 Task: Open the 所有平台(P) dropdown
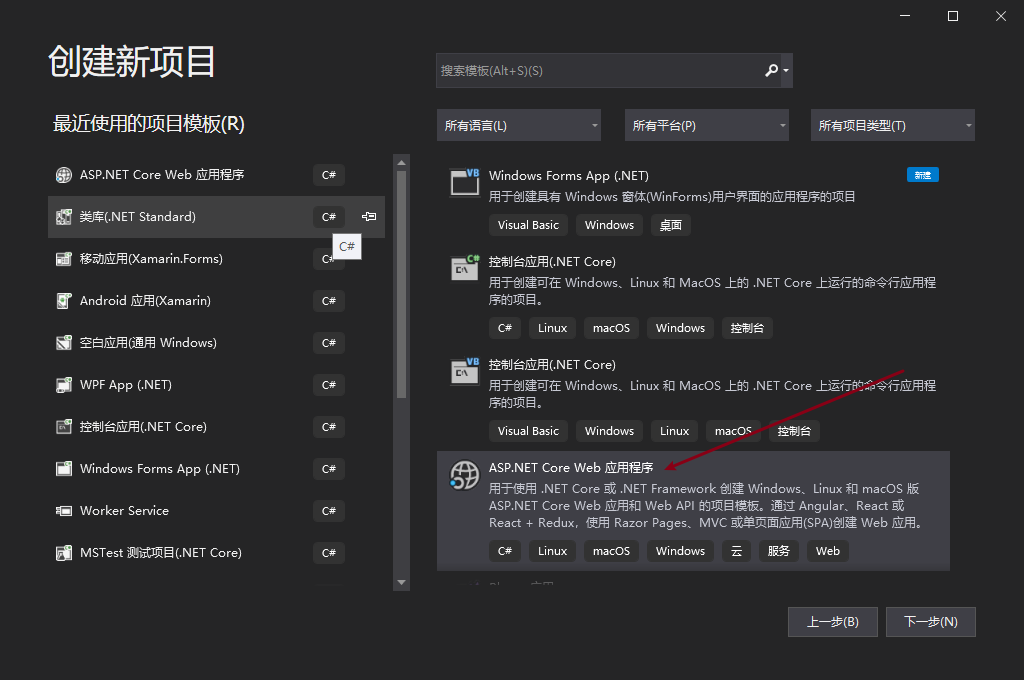click(x=706, y=125)
